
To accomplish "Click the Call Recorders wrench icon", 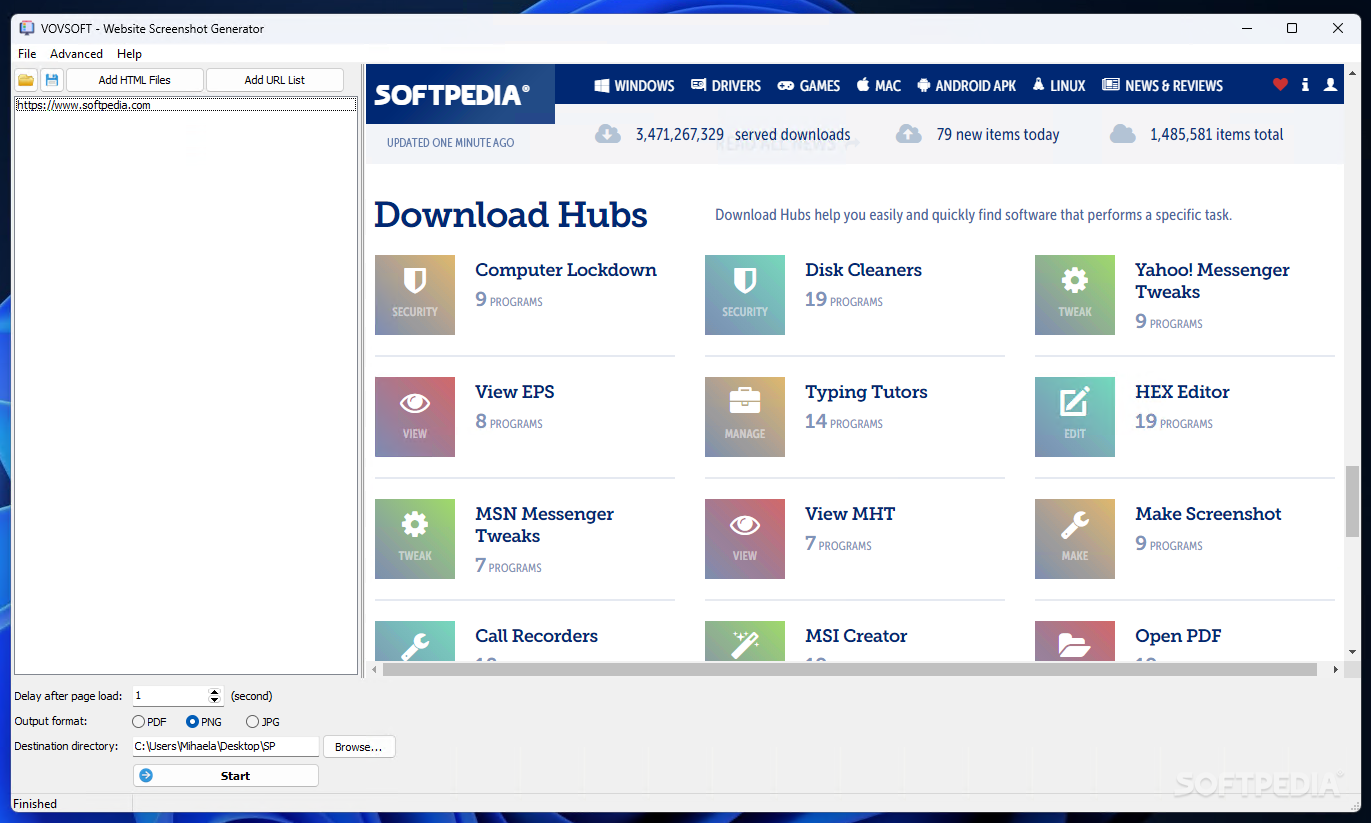I will click(415, 641).
